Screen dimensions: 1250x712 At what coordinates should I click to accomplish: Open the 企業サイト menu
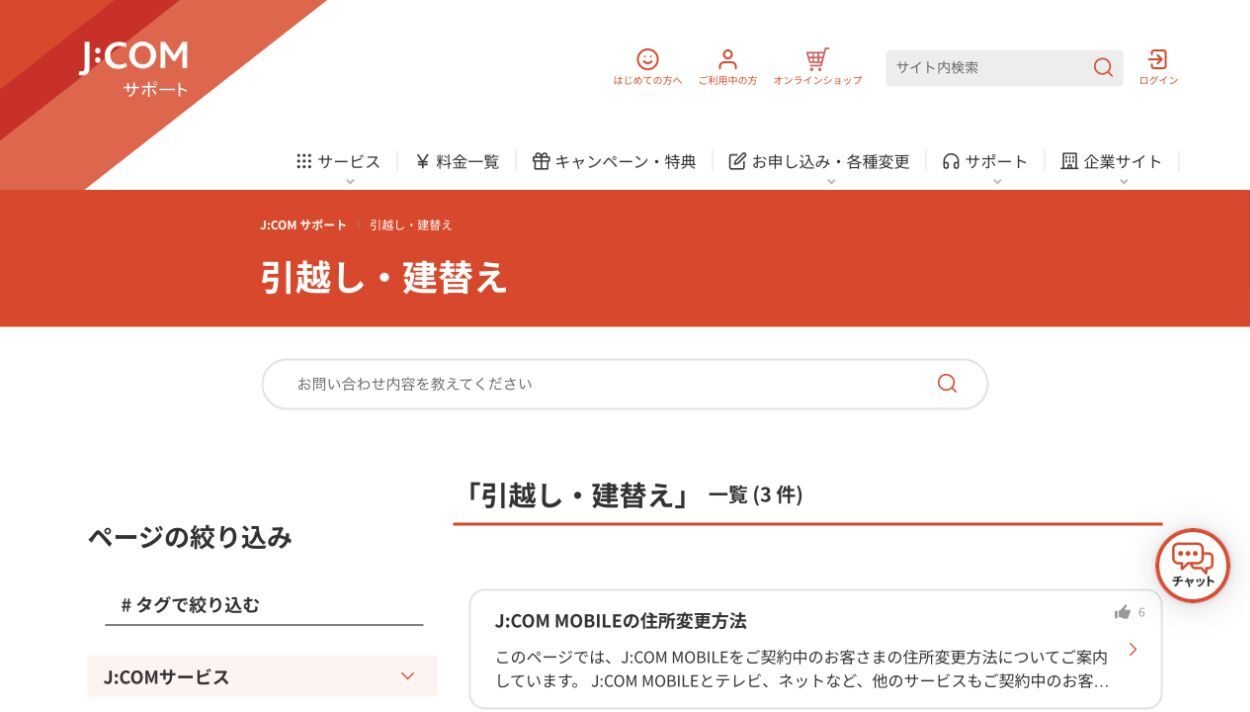coord(1112,161)
